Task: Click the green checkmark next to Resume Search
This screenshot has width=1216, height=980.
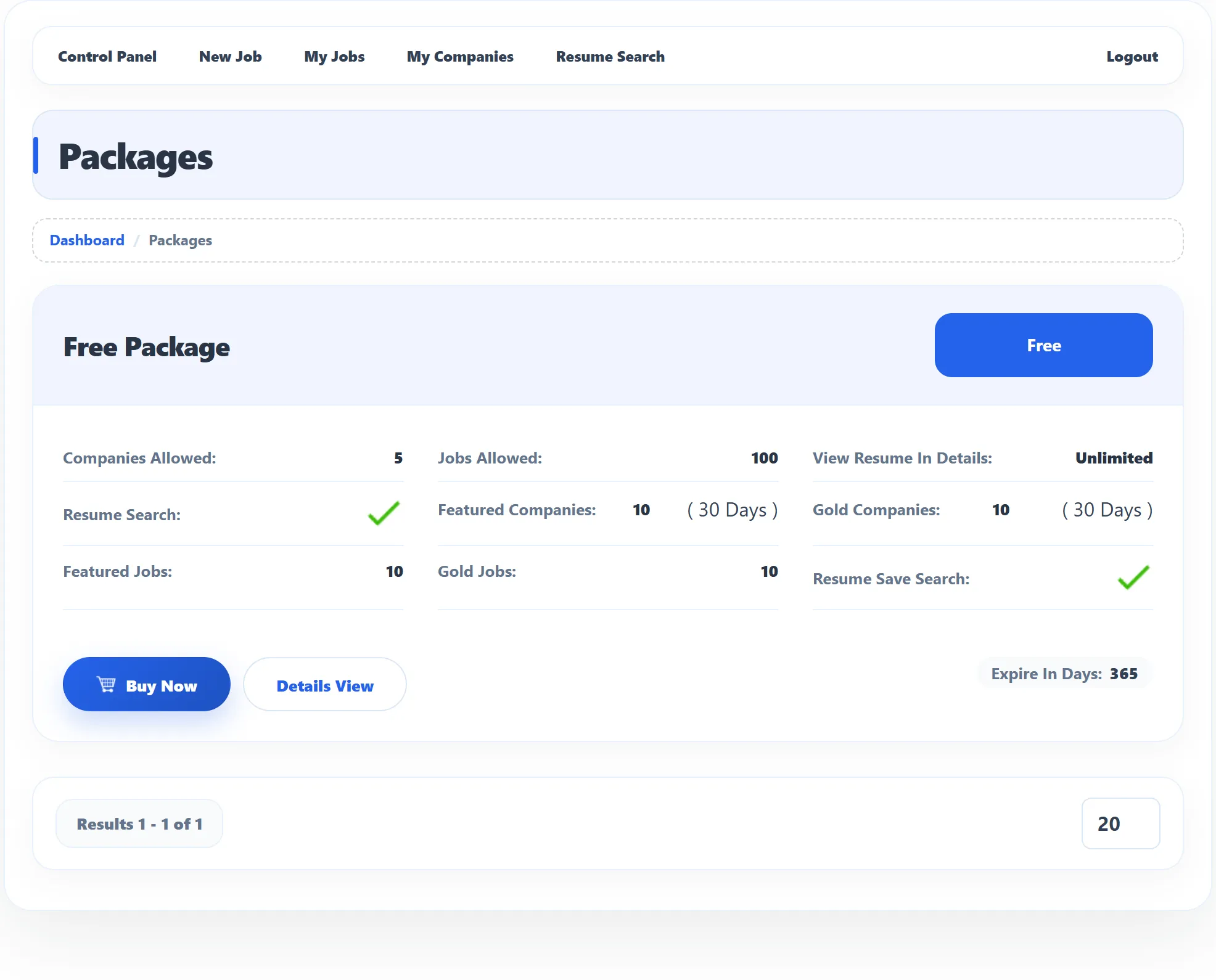Action: [x=384, y=513]
